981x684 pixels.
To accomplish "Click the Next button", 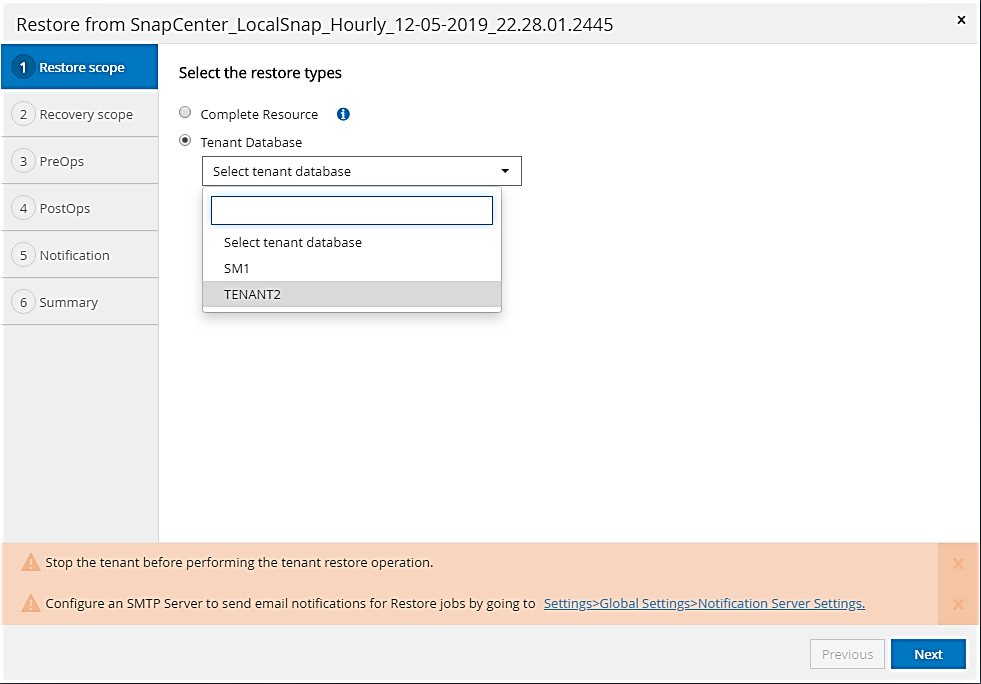I will [x=928, y=654].
